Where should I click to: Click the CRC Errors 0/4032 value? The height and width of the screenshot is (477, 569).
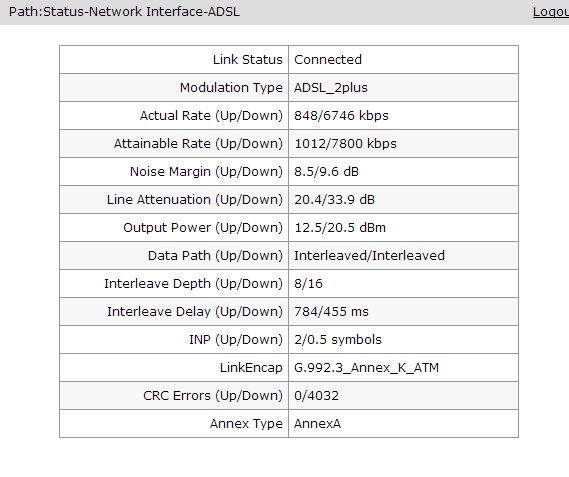pyautogui.click(x=316, y=395)
